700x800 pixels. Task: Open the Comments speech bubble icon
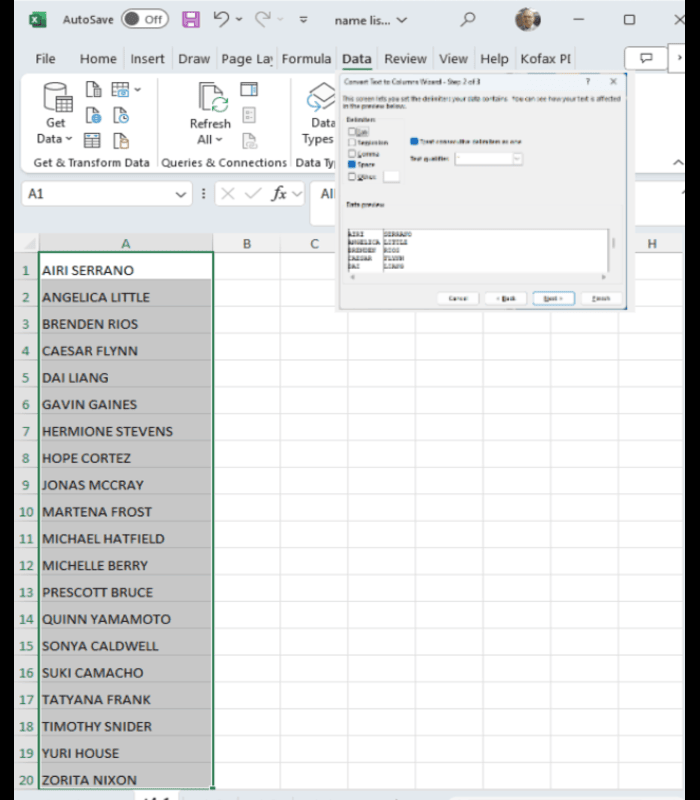click(x=645, y=59)
